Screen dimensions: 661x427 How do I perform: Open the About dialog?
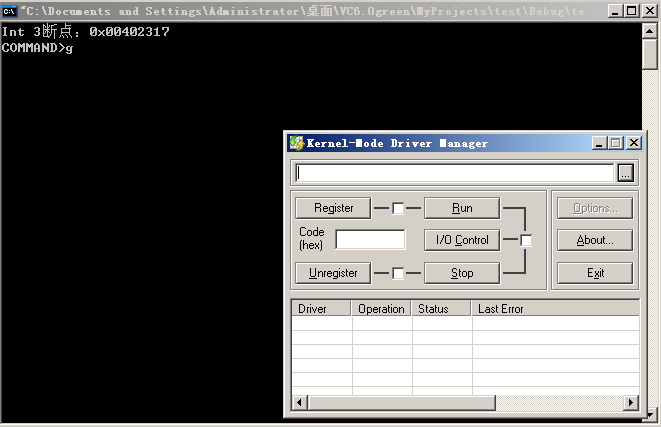pos(595,240)
